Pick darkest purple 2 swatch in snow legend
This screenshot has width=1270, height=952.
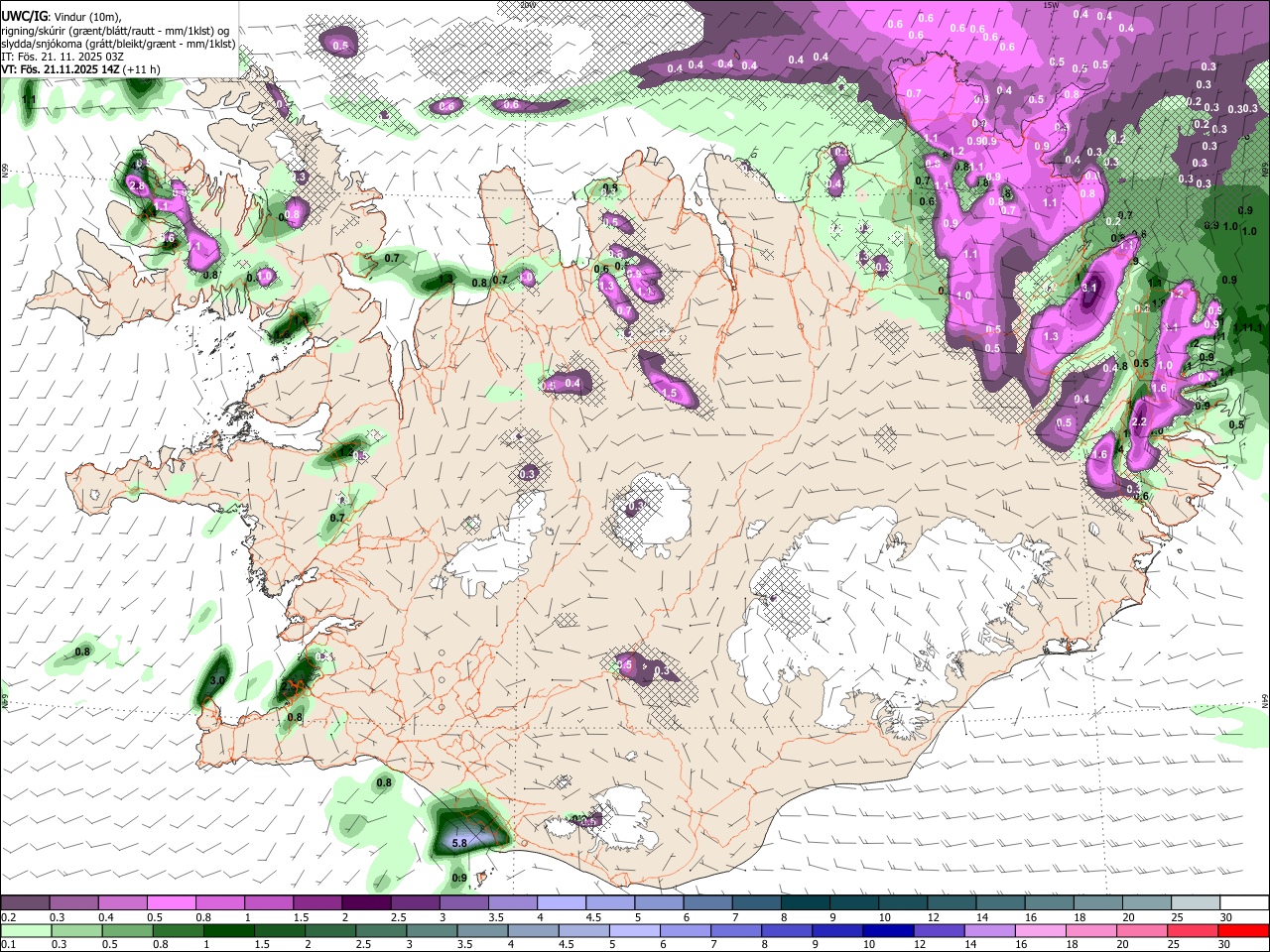(366, 903)
